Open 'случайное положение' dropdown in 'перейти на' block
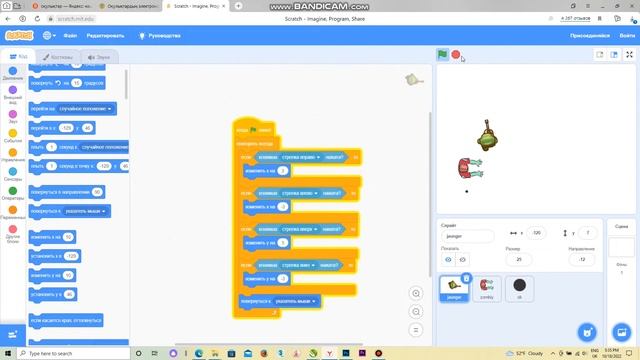This screenshot has height=360, width=640. 85,109
